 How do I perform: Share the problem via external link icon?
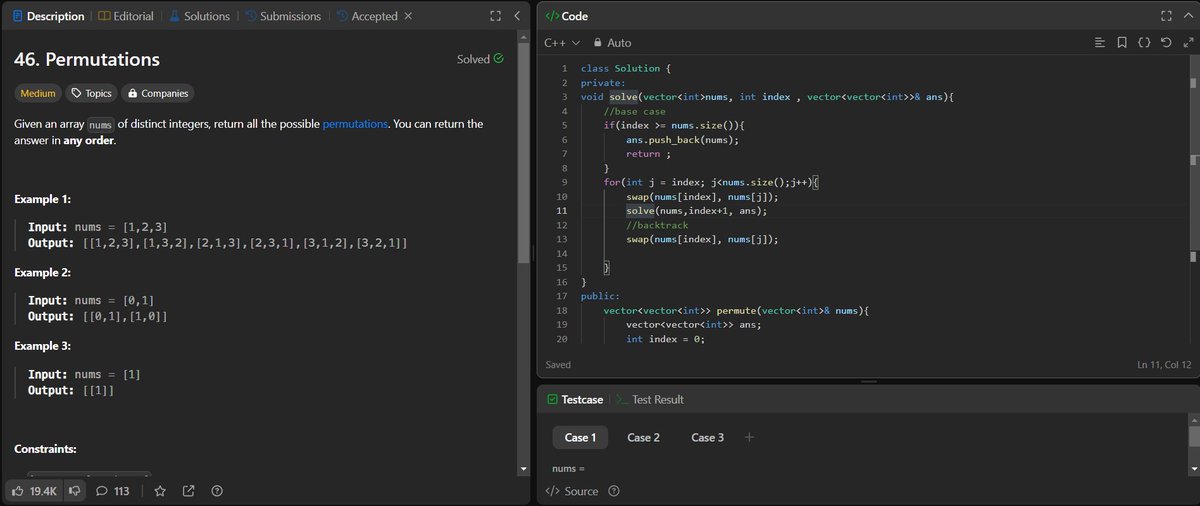coord(188,491)
